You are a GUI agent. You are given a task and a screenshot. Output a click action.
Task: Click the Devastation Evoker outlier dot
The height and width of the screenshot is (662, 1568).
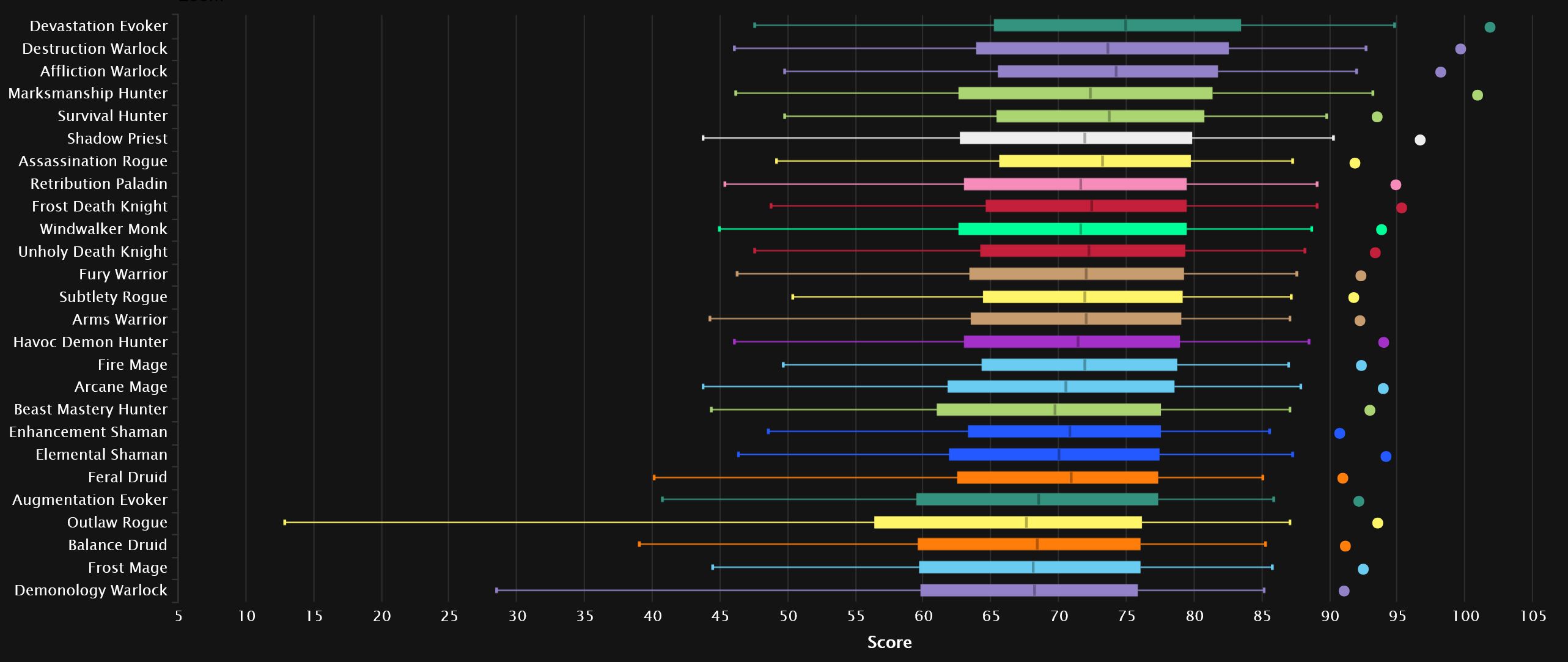click(1490, 27)
